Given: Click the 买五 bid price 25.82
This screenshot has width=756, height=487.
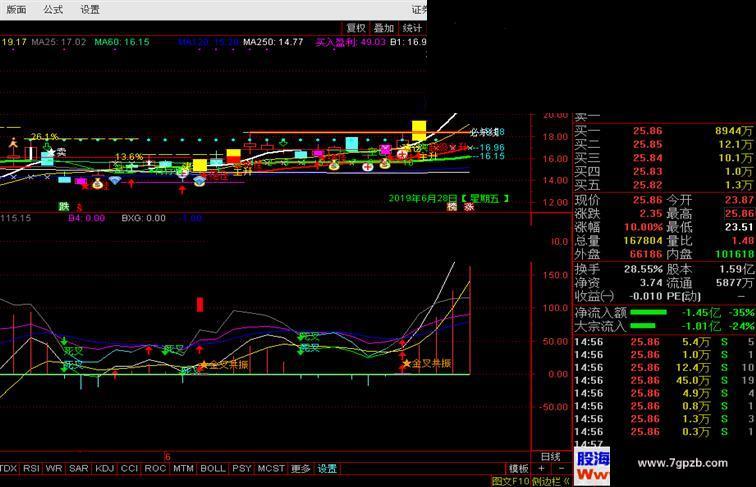Looking at the screenshot, I should coord(648,185).
